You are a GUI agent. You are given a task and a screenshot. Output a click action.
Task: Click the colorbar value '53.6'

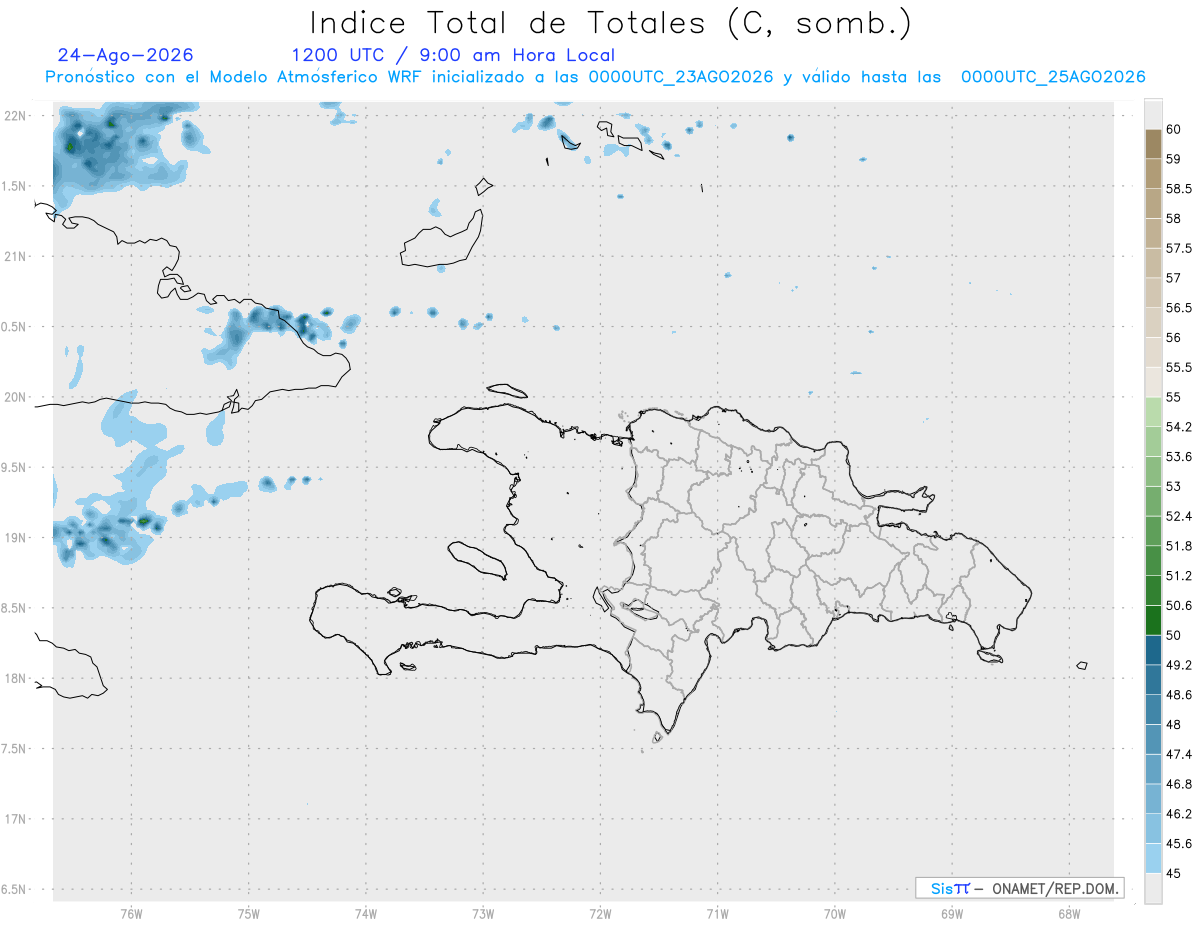point(1179,457)
